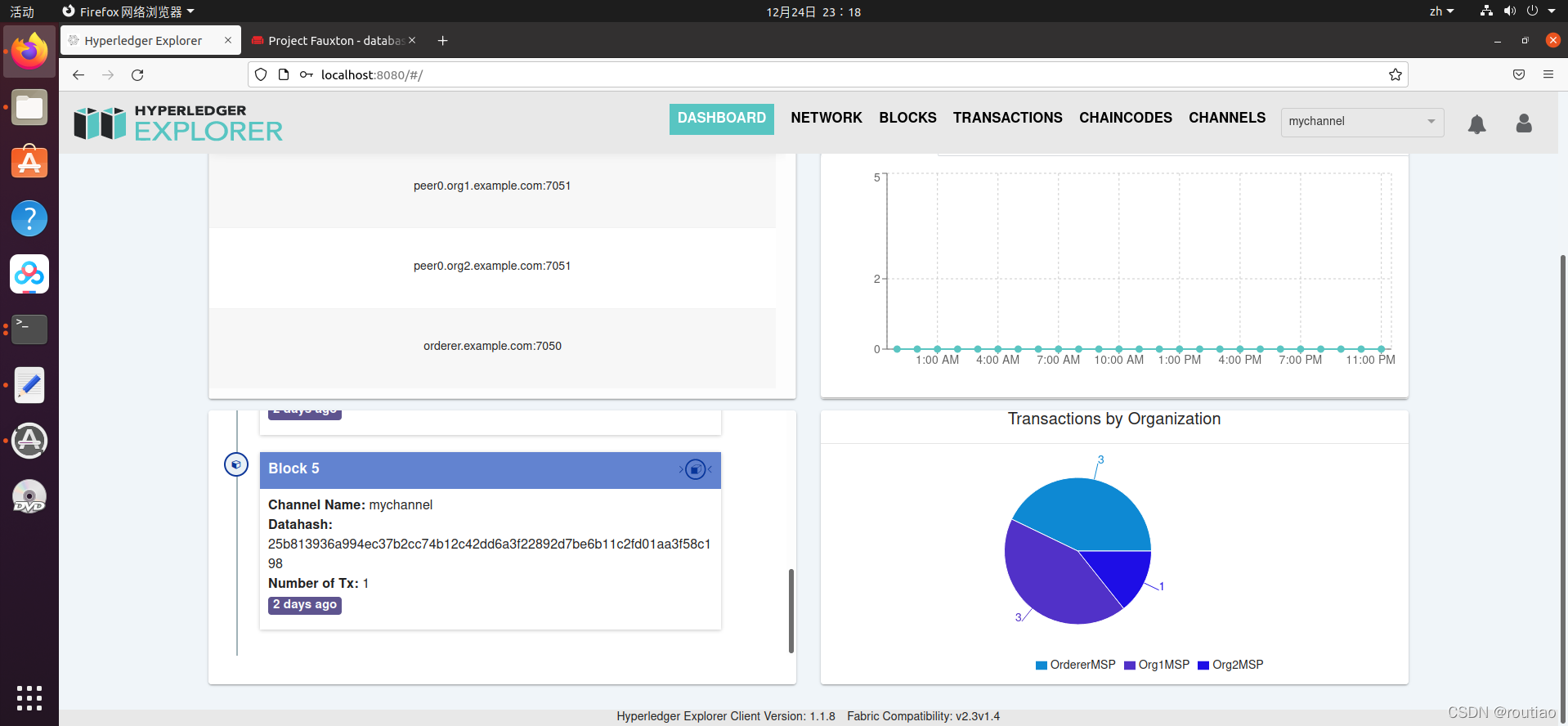Go back to the previous page
The image size is (1568, 726).
click(x=78, y=74)
